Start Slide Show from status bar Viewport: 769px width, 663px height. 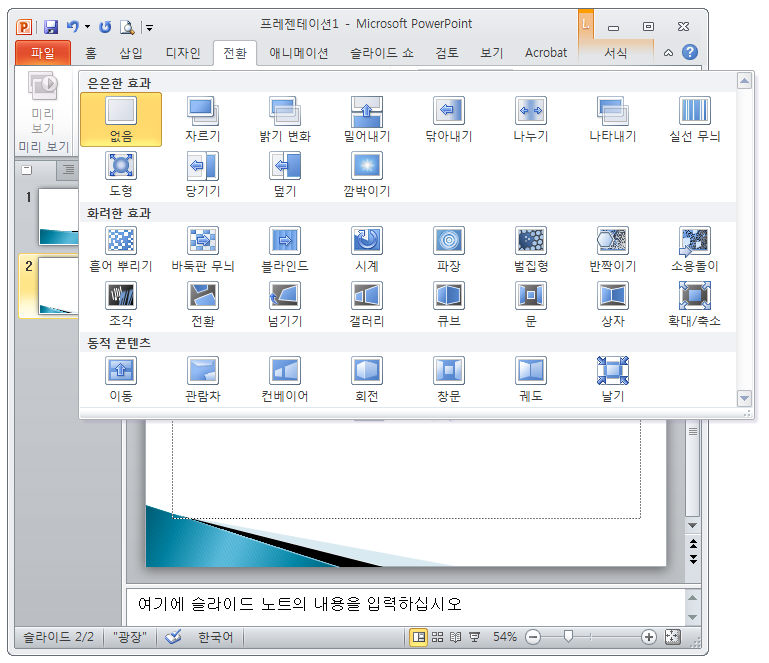474,637
